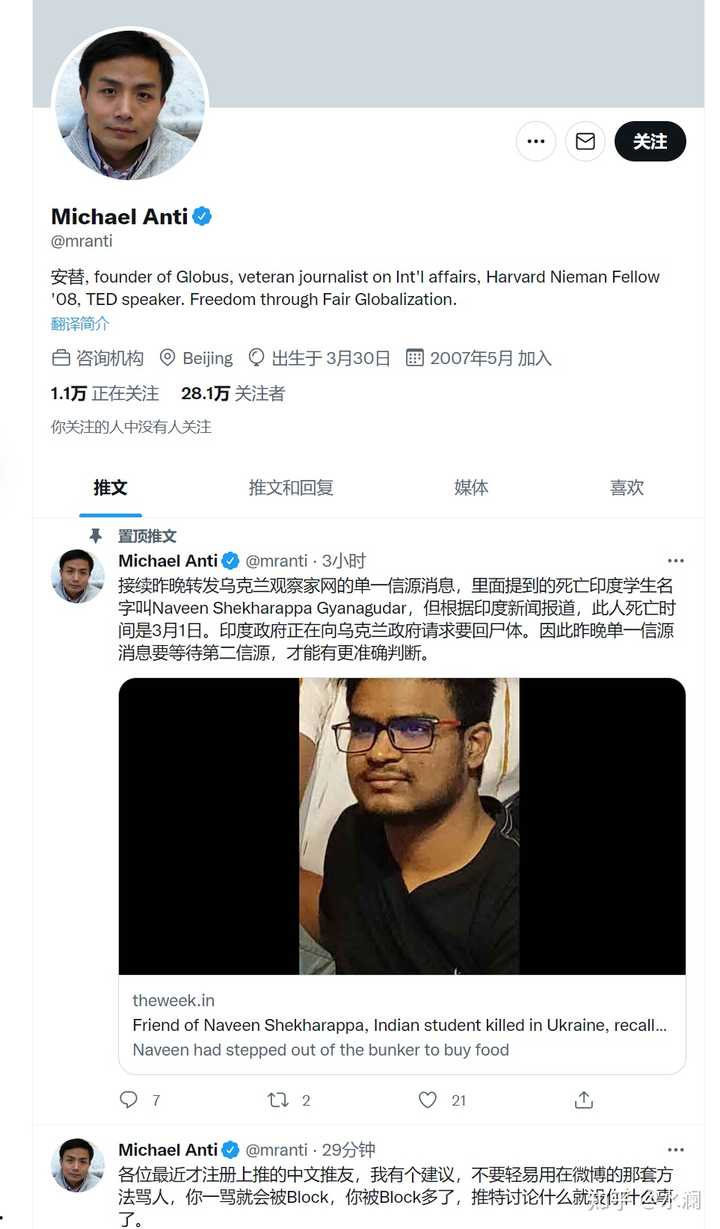View the 1.1万 正在关注 list
Viewport: 720px width, 1229px height.
[105, 394]
